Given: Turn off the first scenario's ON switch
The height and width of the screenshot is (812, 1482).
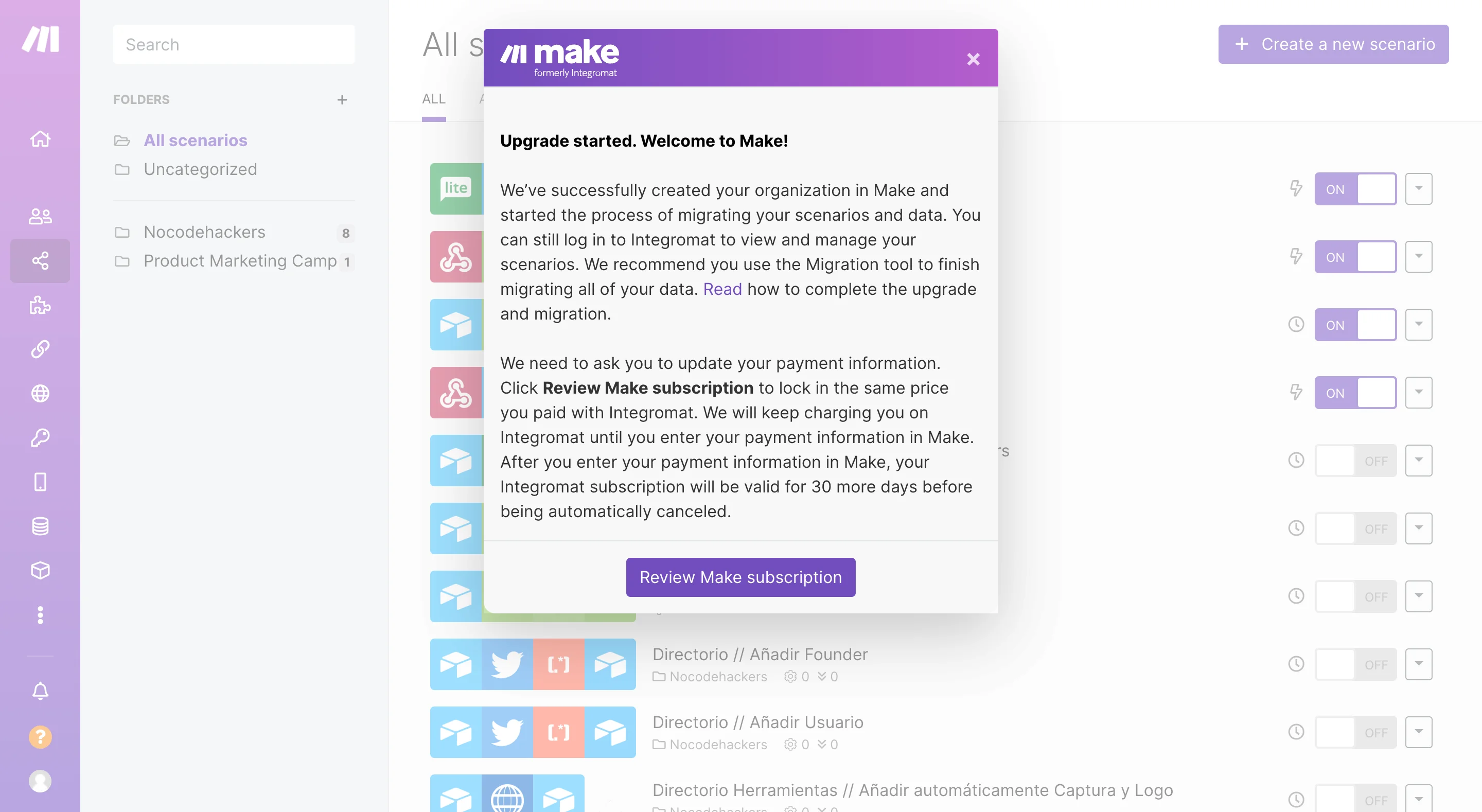Looking at the screenshot, I should (1355, 189).
